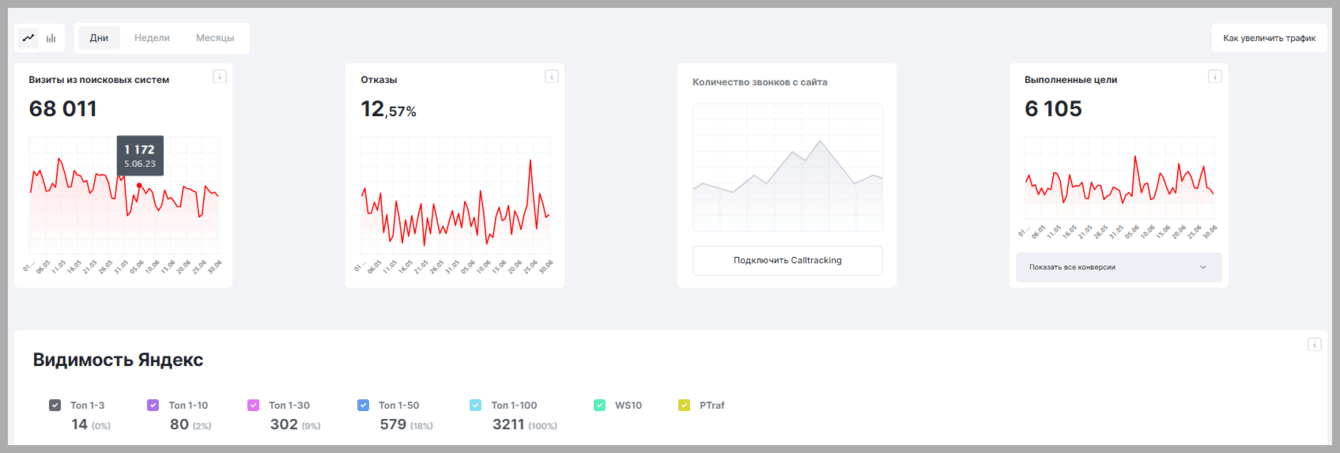Viewport: 1340px width, 453px height.
Task: Switch to line chart view icon
Action: click(28, 38)
